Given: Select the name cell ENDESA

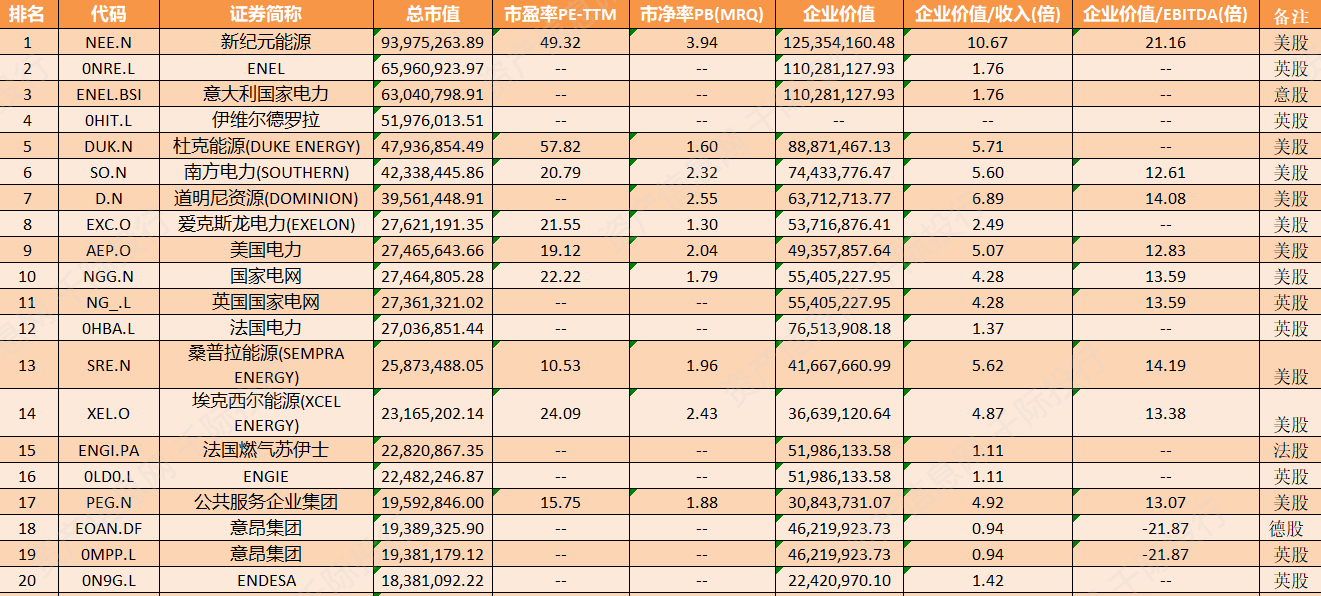Looking at the screenshot, I should coord(265,580).
